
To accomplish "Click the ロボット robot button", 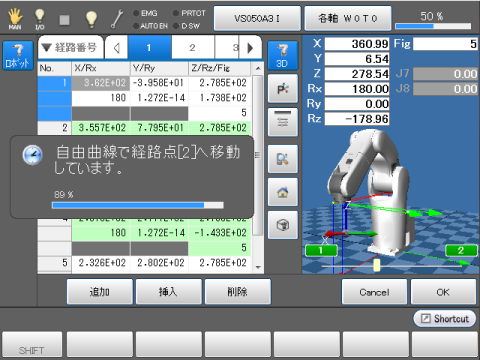I will (18, 55).
